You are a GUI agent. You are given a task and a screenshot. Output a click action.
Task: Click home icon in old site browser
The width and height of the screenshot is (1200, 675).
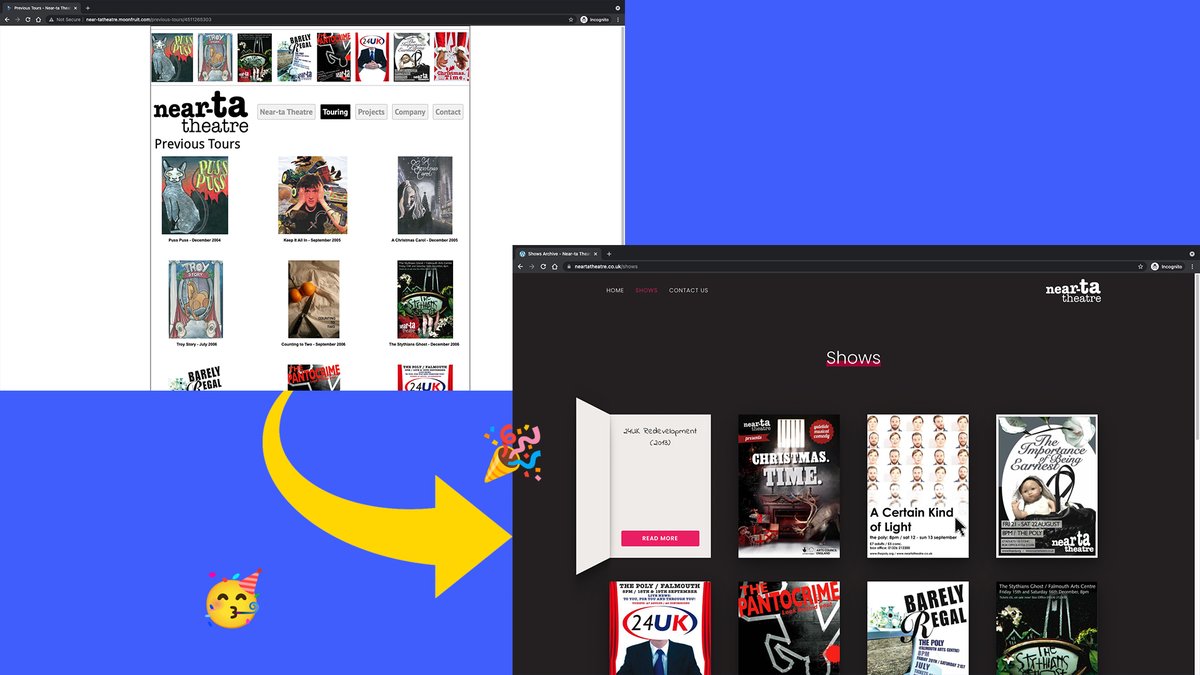(38, 19)
